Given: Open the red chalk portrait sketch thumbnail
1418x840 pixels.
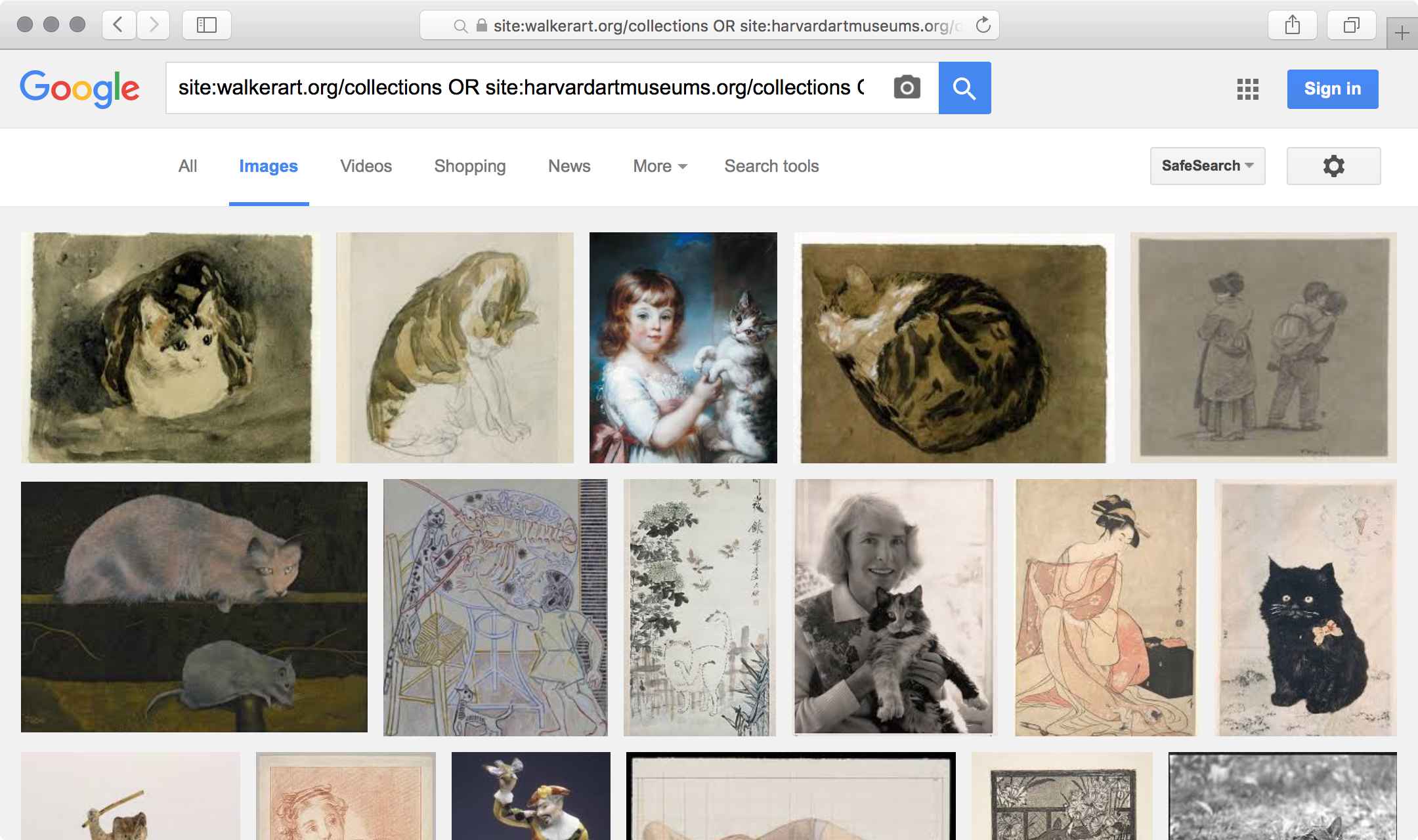Looking at the screenshot, I should [346, 796].
